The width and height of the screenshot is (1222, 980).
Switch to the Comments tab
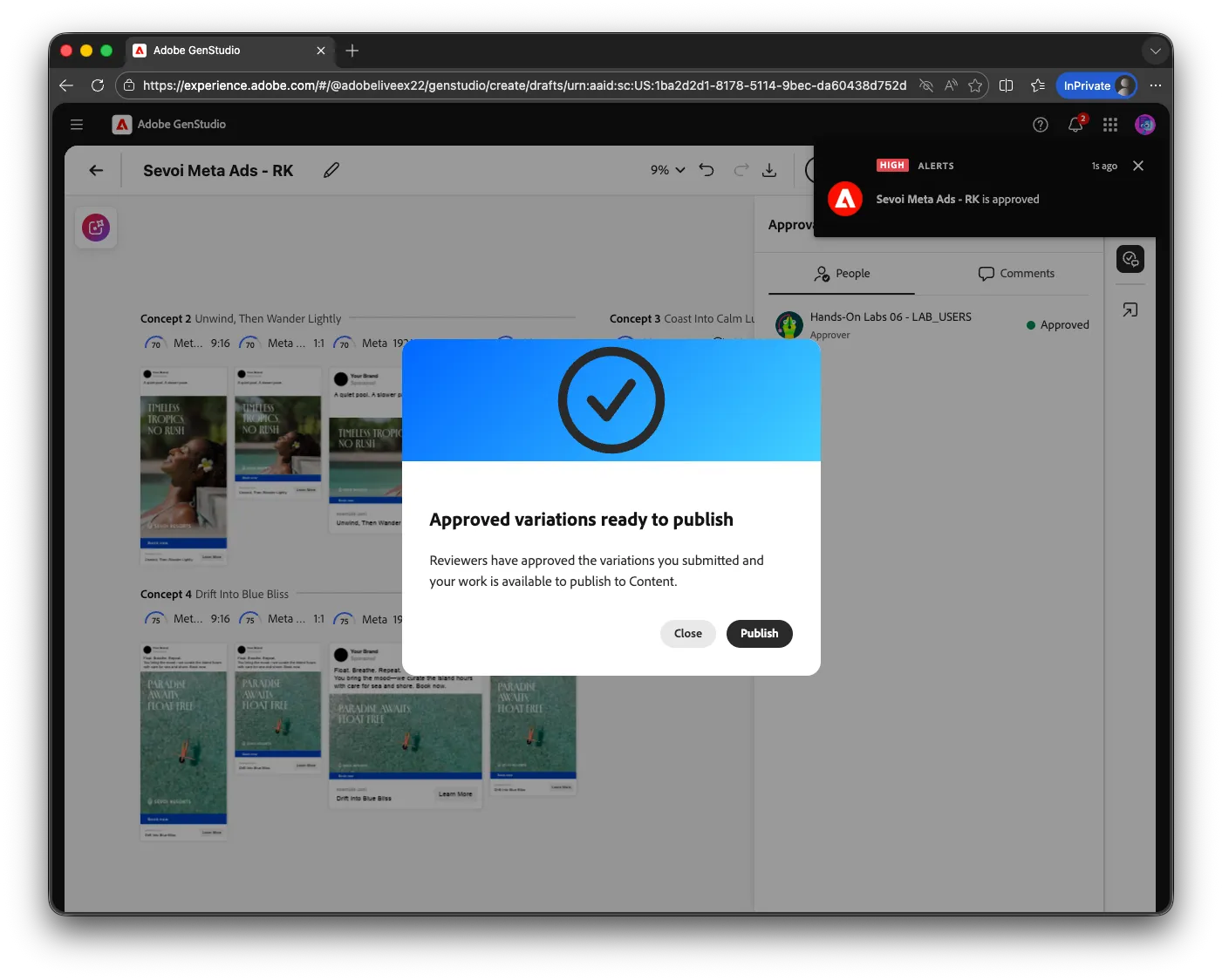point(1016,274)
